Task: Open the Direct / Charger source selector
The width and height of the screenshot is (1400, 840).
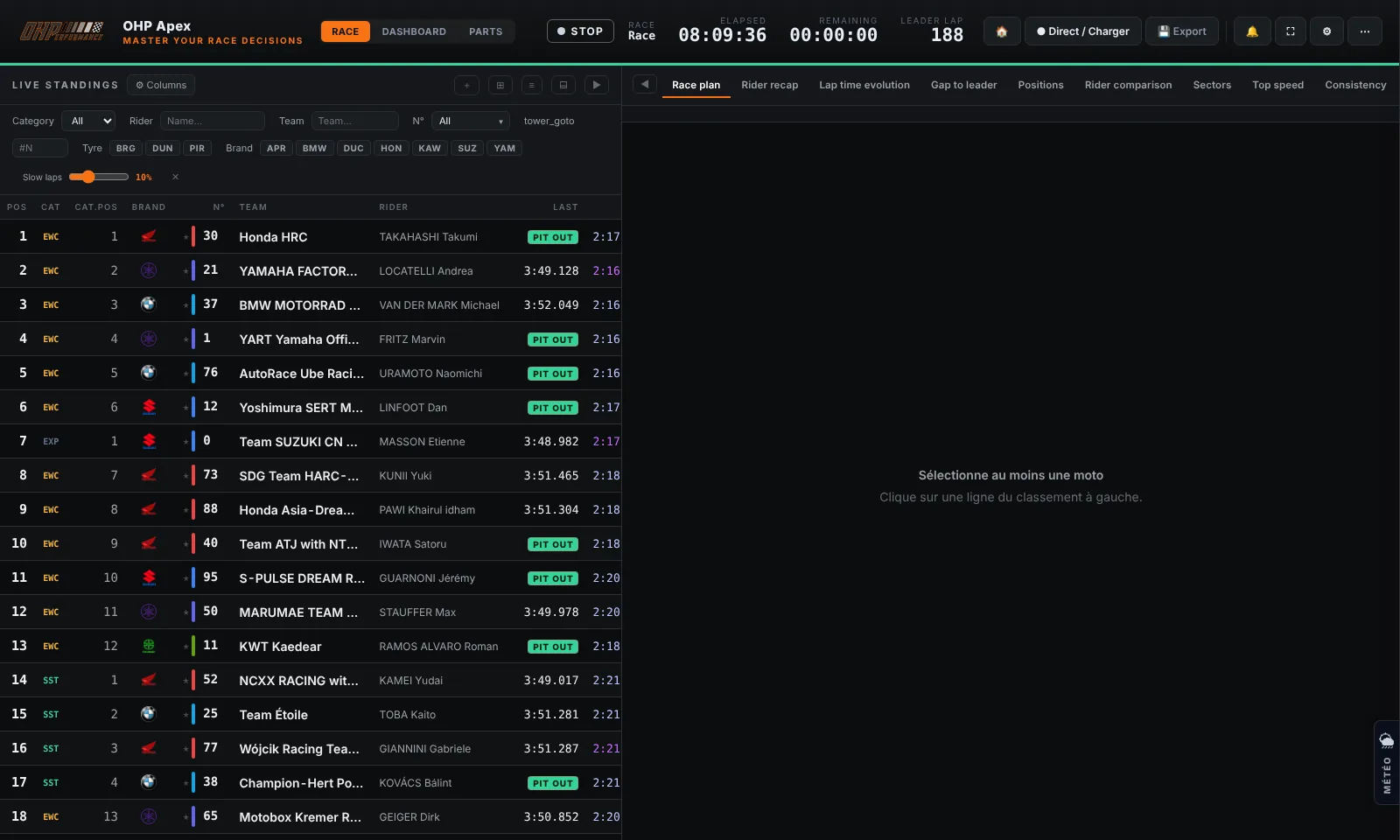Action: (x=1083, y=31)
